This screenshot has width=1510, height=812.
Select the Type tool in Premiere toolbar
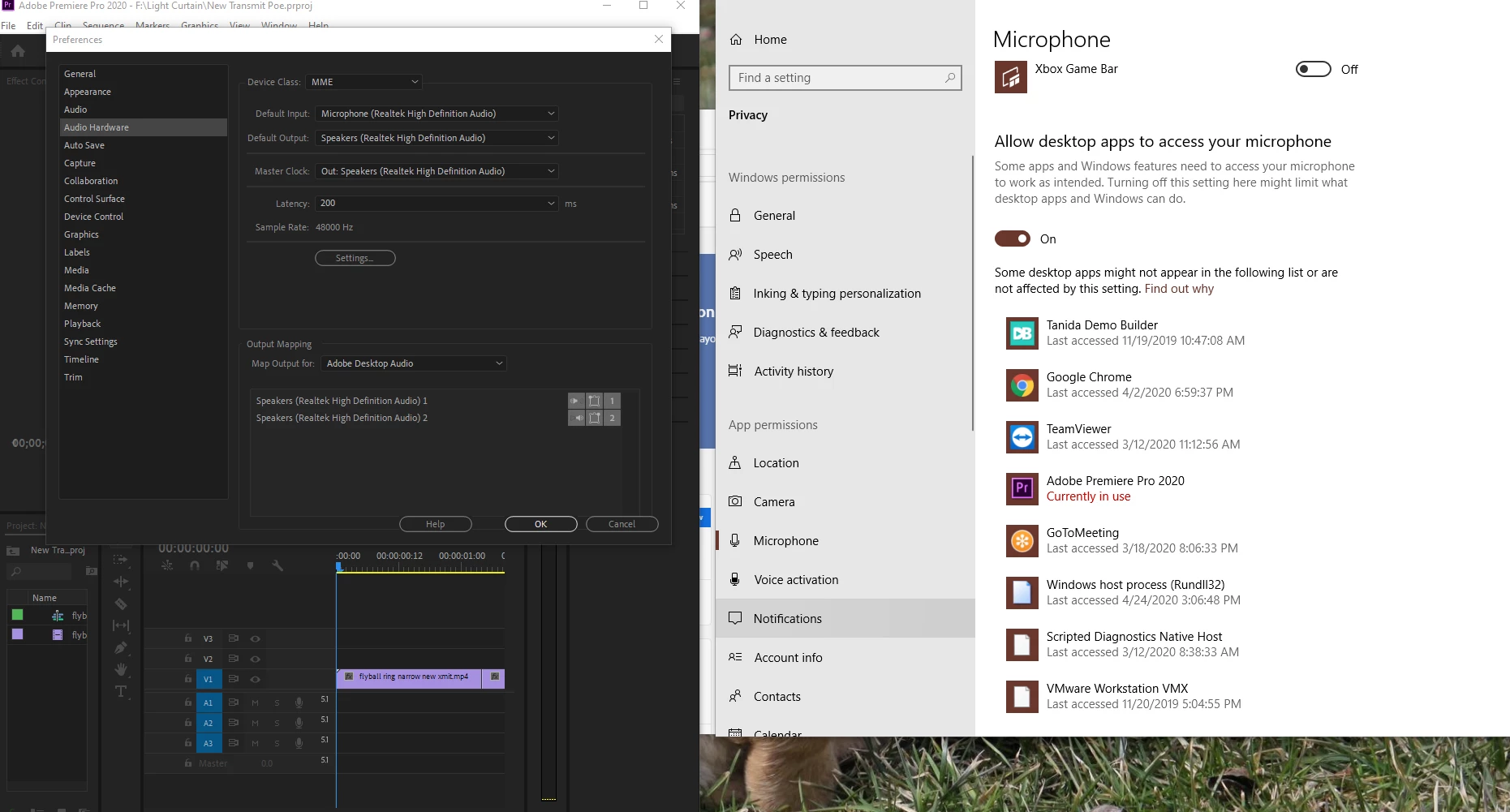(120, 691)
